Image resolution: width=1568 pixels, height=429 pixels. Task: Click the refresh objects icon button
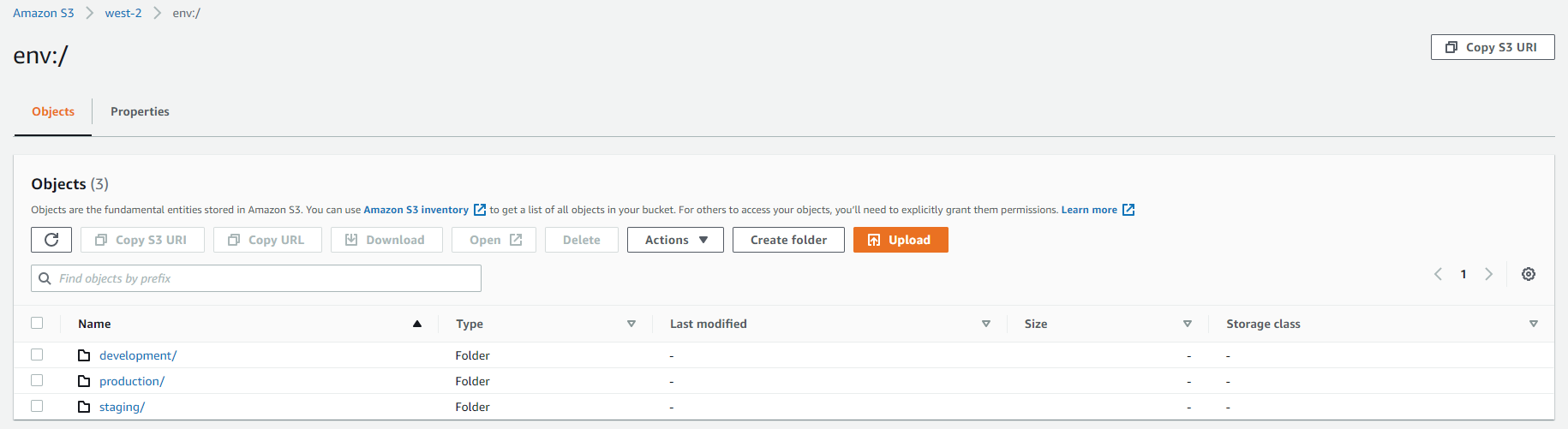(x=51, y=240)
